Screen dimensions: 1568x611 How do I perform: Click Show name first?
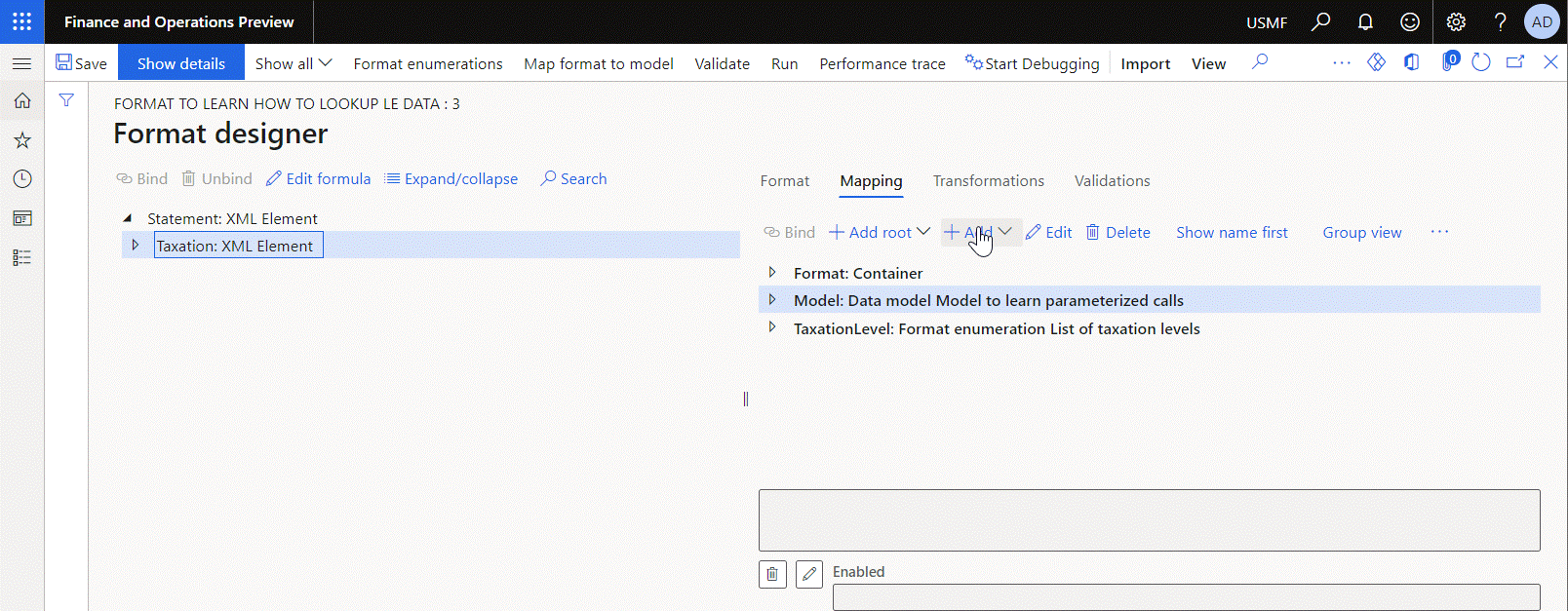(1232, 232)
